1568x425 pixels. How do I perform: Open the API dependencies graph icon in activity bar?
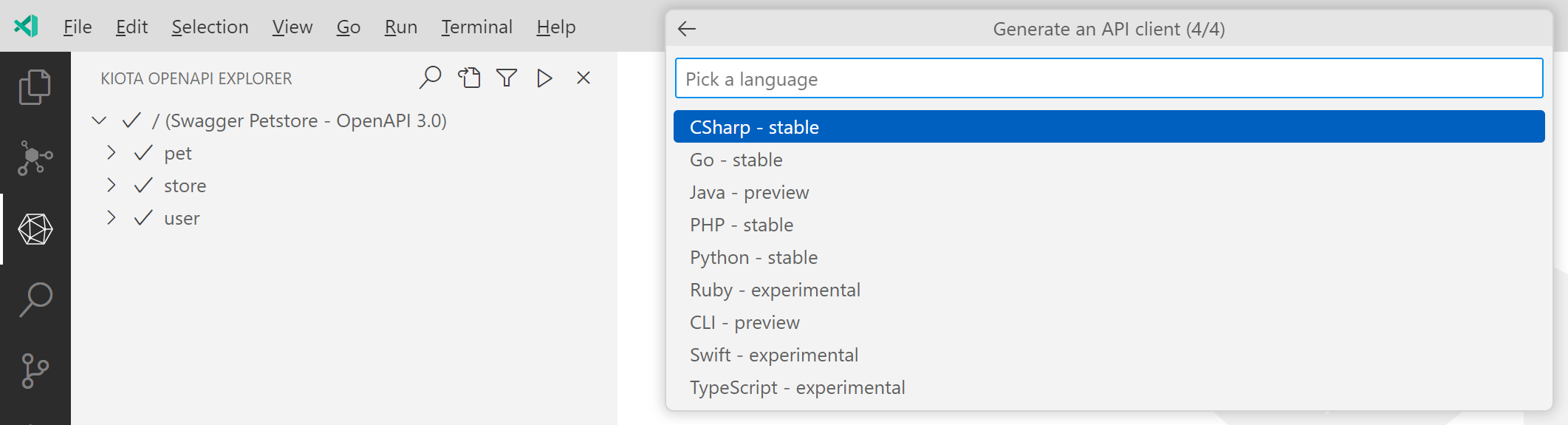[35, 157]
